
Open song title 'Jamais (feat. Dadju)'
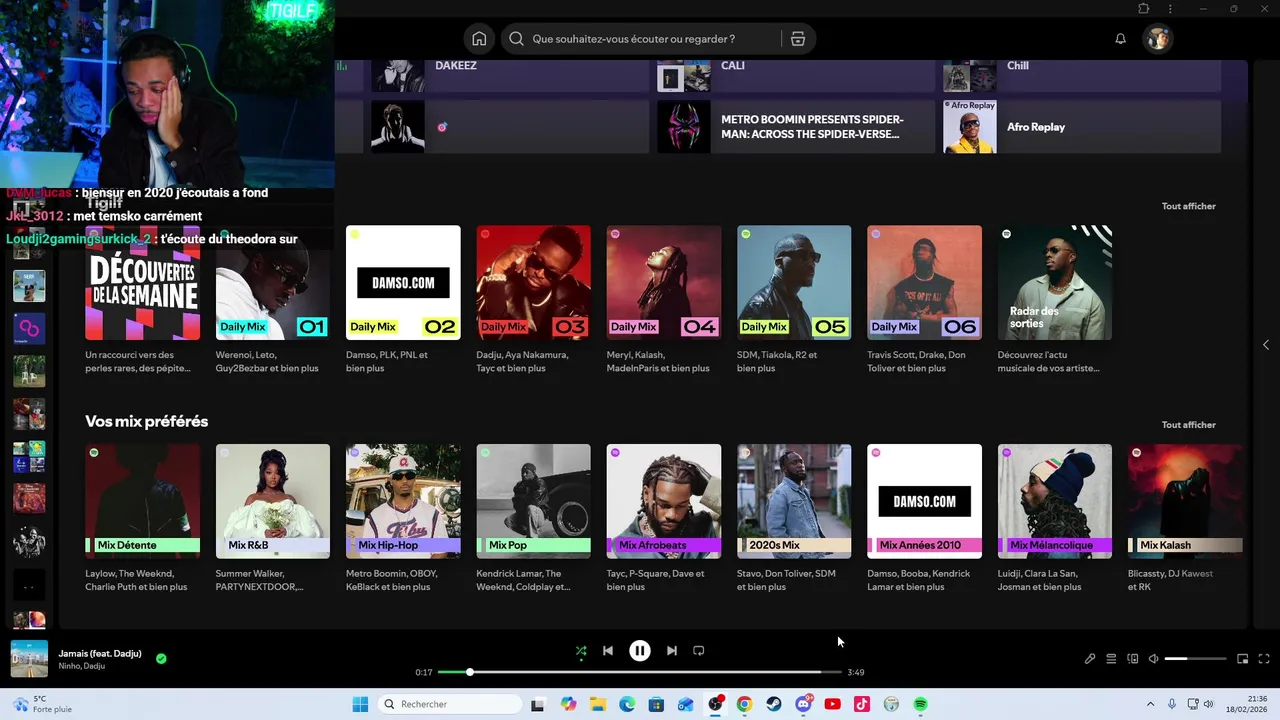100,653
